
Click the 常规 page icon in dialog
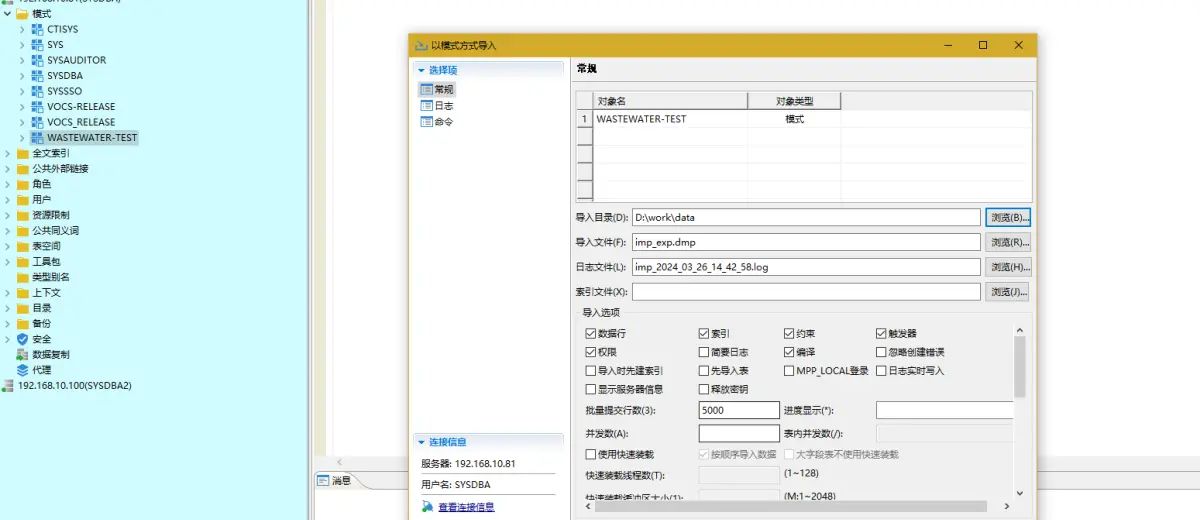(x=426, y=89)
